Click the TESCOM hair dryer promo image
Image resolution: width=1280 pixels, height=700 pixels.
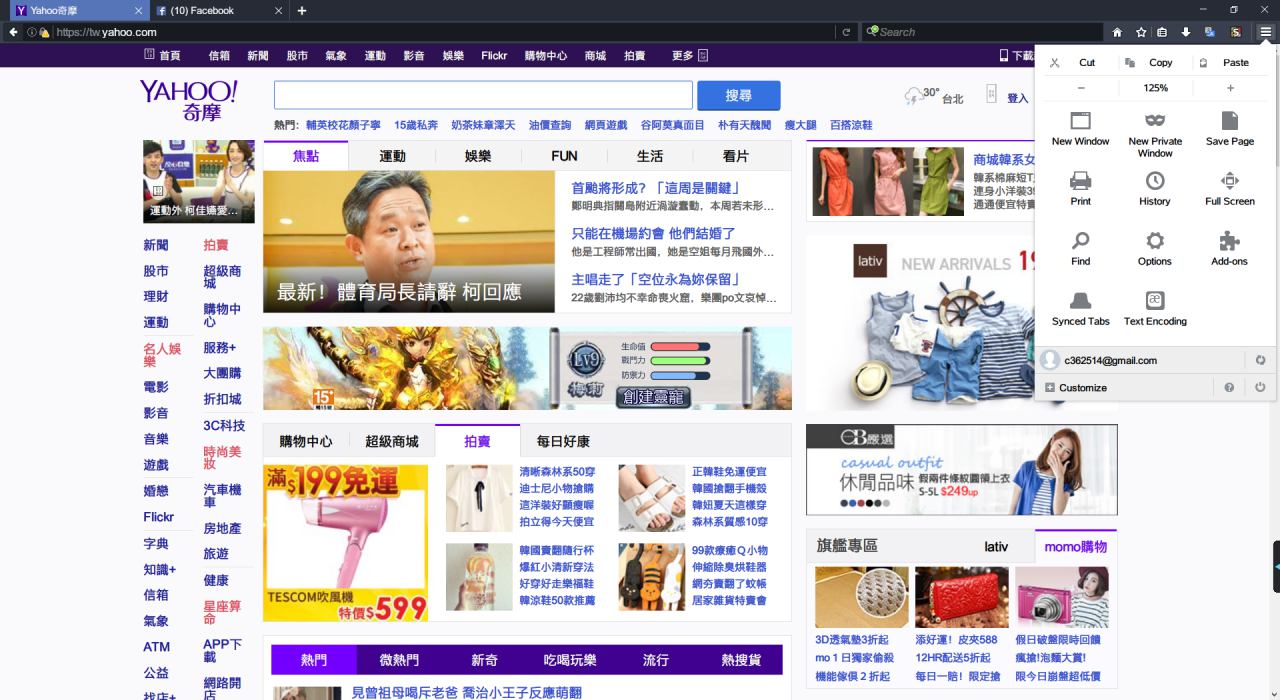(345, 543)
